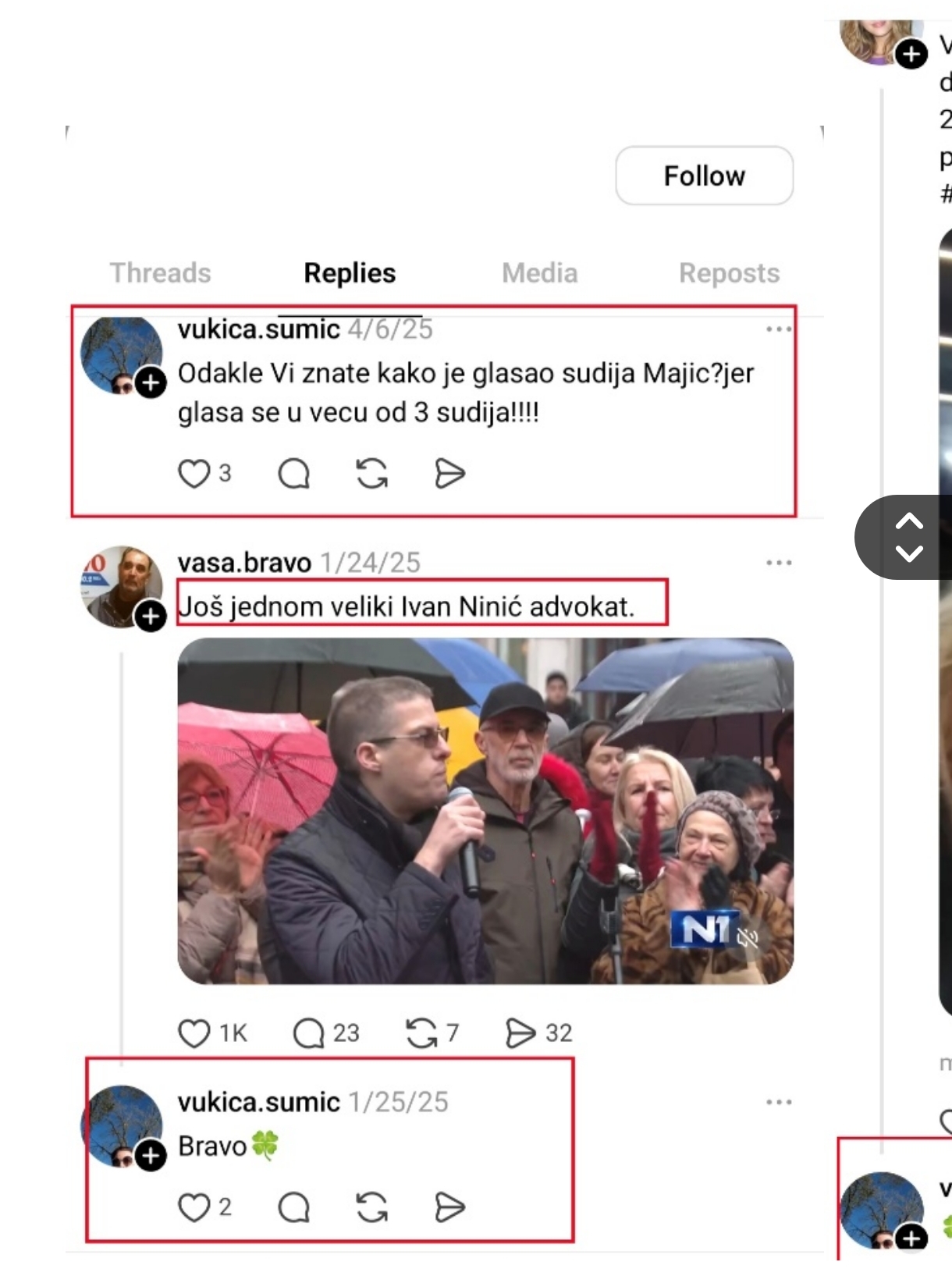Viewport: 952px width, 1276px height.
Task: Share vasa.bravo's post with 32 shares
Action: 520,1033
